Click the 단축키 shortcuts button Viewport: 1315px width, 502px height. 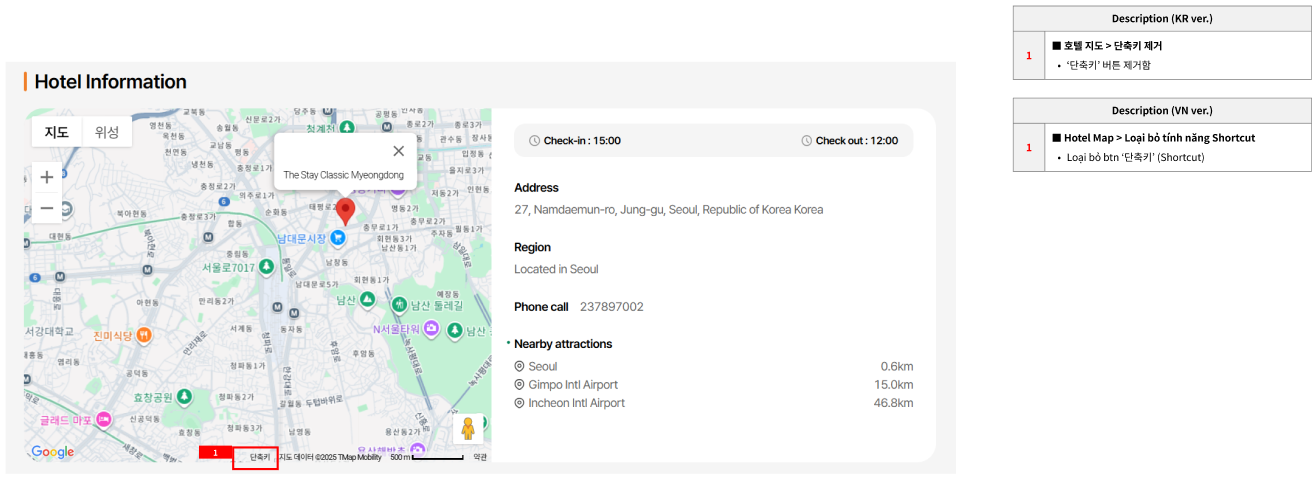(x=260, y=457)
